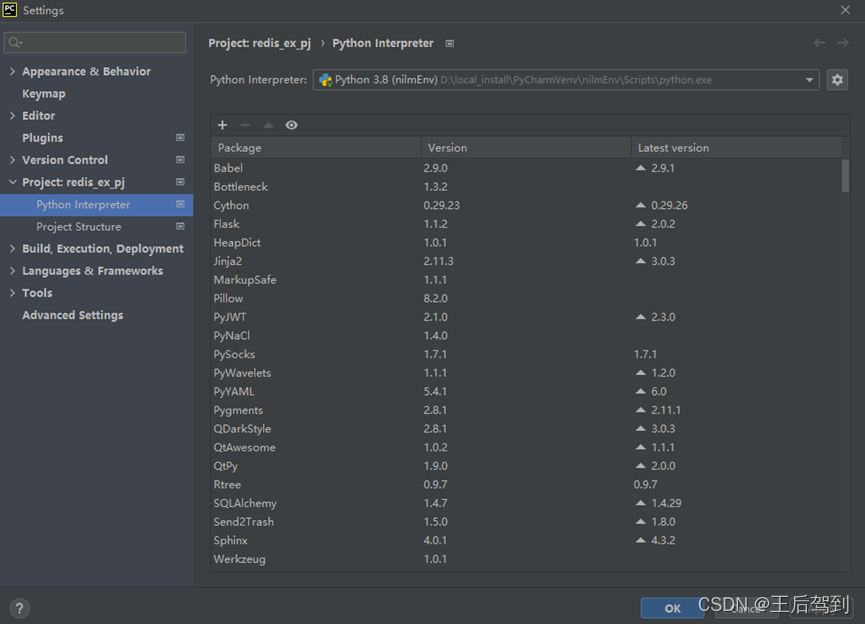Click upgrade arrow beside Babel 2.9.1
865x624 pixels.
[x=640, y=168]
